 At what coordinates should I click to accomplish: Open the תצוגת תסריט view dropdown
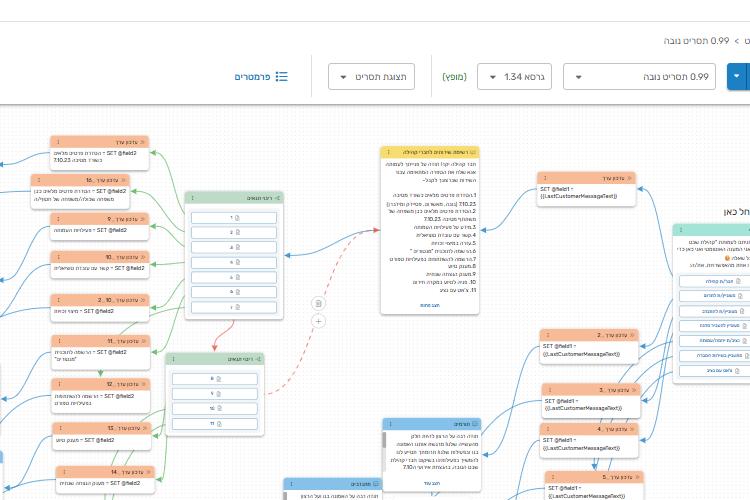click(x=371, y=77)
